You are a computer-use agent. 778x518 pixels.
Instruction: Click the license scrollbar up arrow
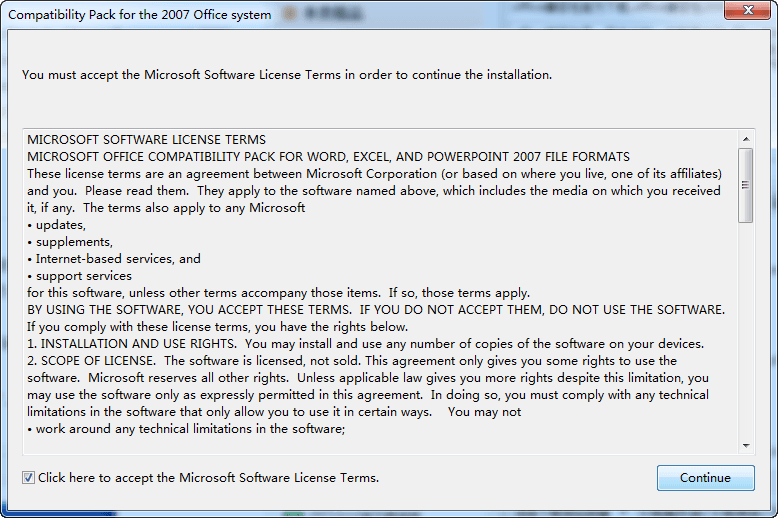(746, 139)
